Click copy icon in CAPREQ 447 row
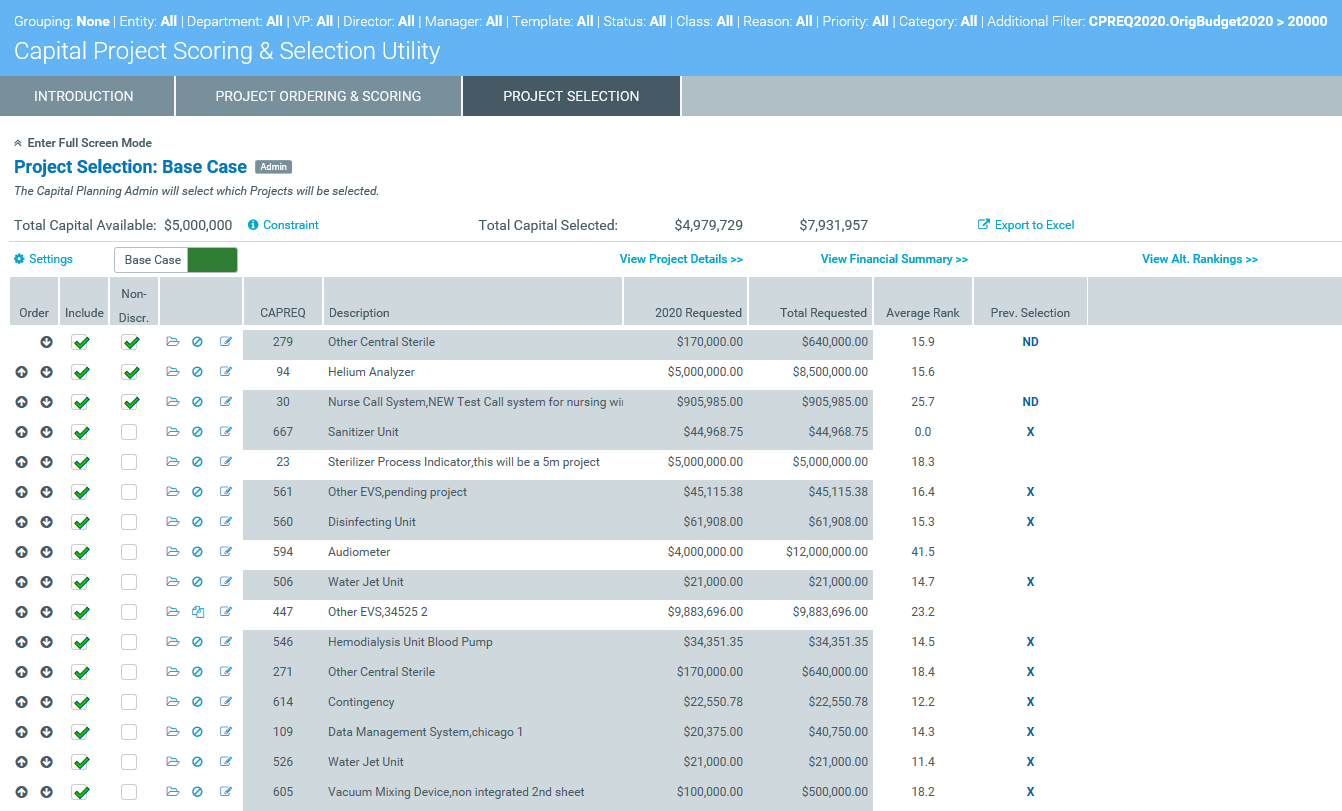The height and width of the screenshot is (811, 1342). point(198,612)
